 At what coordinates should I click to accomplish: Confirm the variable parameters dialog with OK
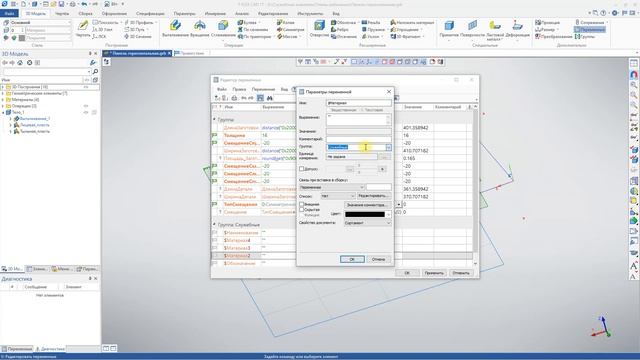pyautogui.click(x=352, y=259)
